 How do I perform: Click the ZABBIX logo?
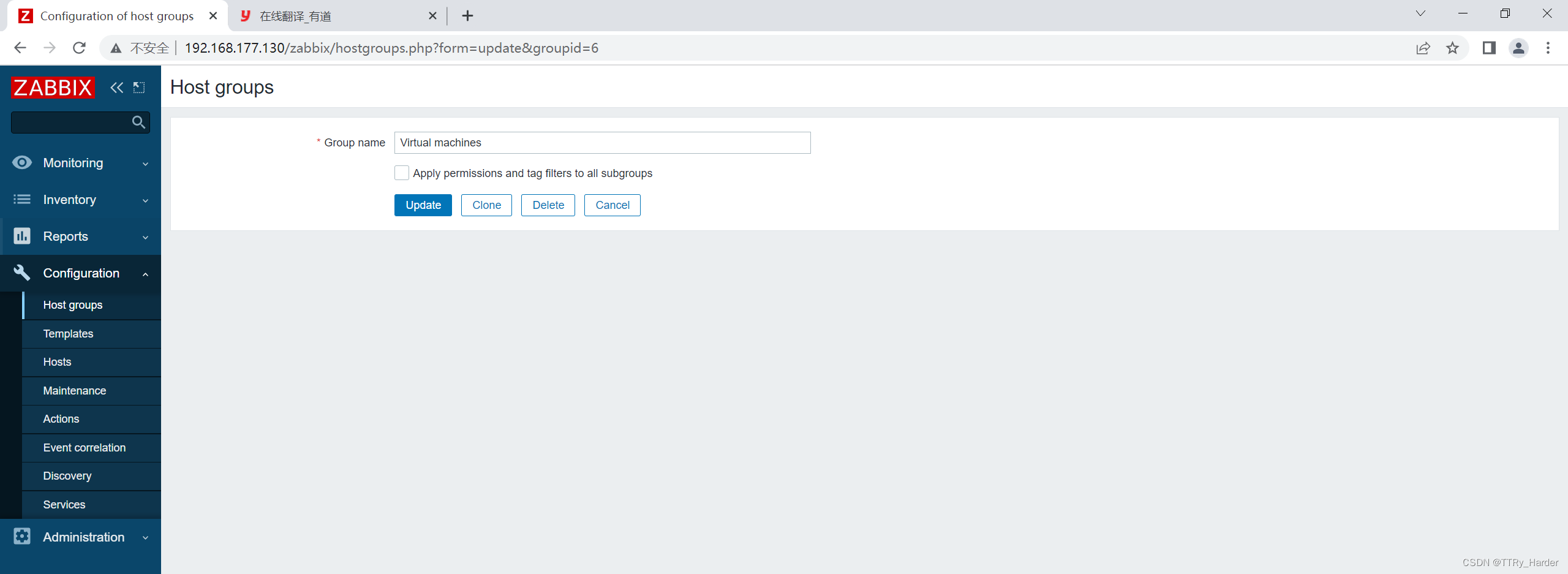click(52, 87)
